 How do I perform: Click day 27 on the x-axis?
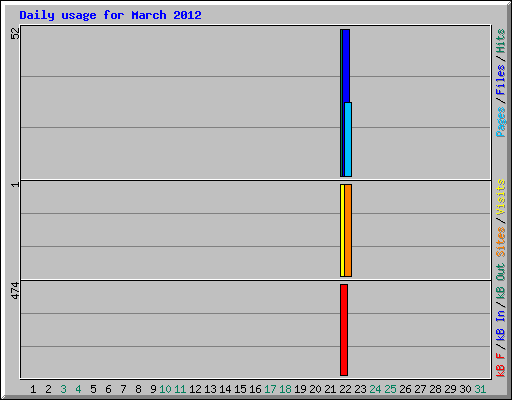(420, 389)
